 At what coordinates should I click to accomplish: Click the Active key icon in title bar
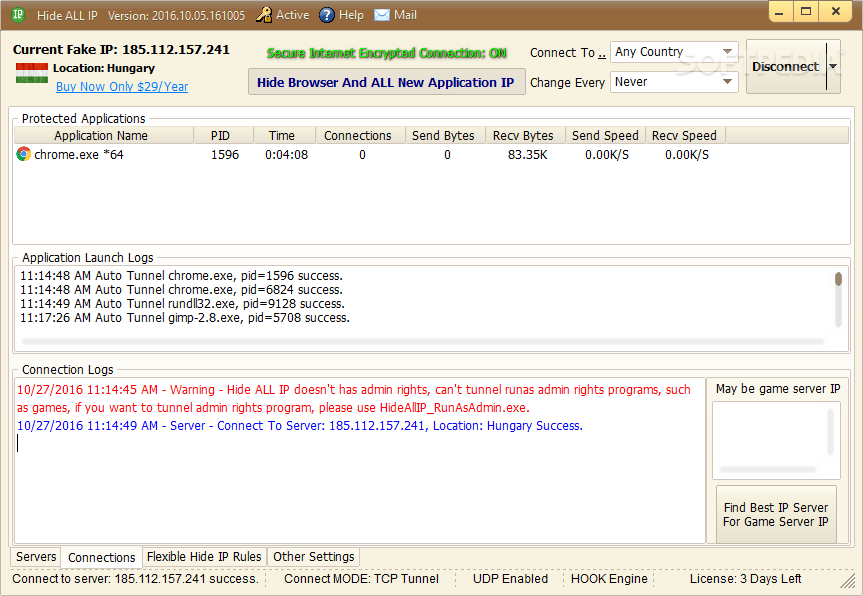coord(264,15)
